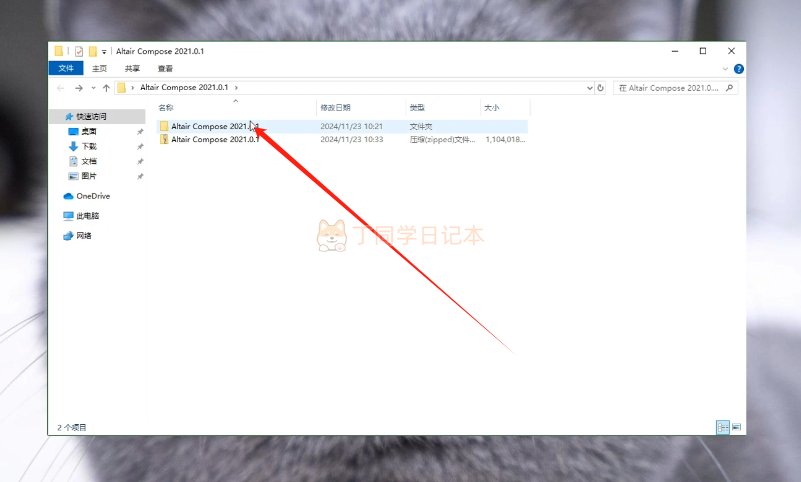
Task: Open the Customize Quick Access Toolbar dropdown
Action: tap(104, 52)
